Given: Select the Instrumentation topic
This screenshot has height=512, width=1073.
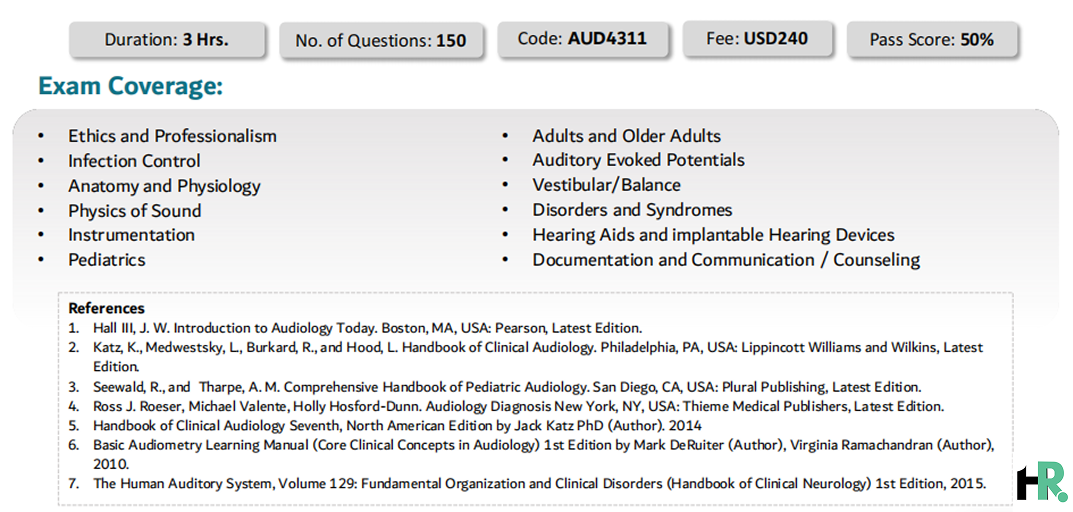Looking at the screenshot, I should [131, 235].
